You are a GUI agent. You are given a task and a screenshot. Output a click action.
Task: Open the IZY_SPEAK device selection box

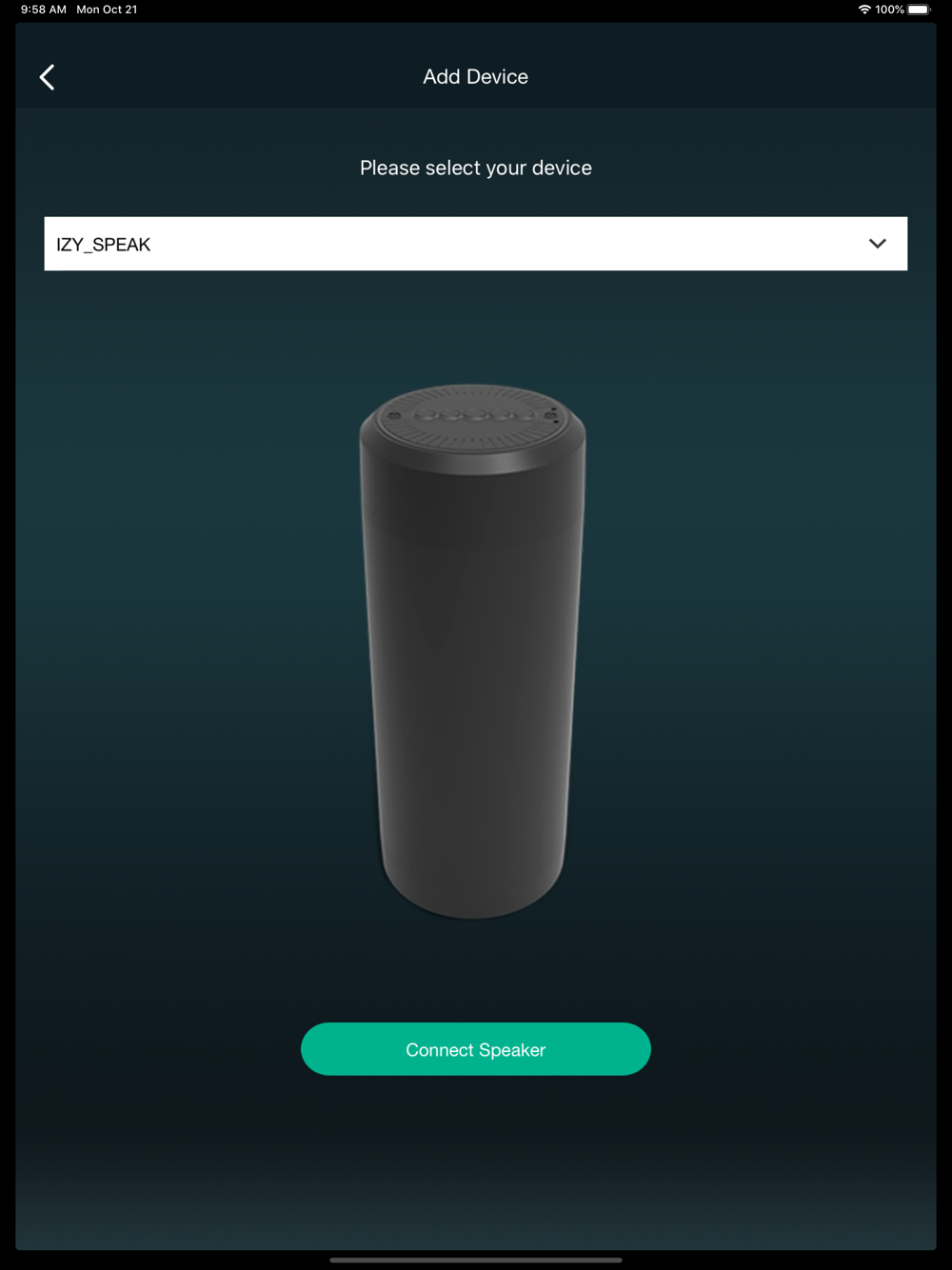(475, 244)
